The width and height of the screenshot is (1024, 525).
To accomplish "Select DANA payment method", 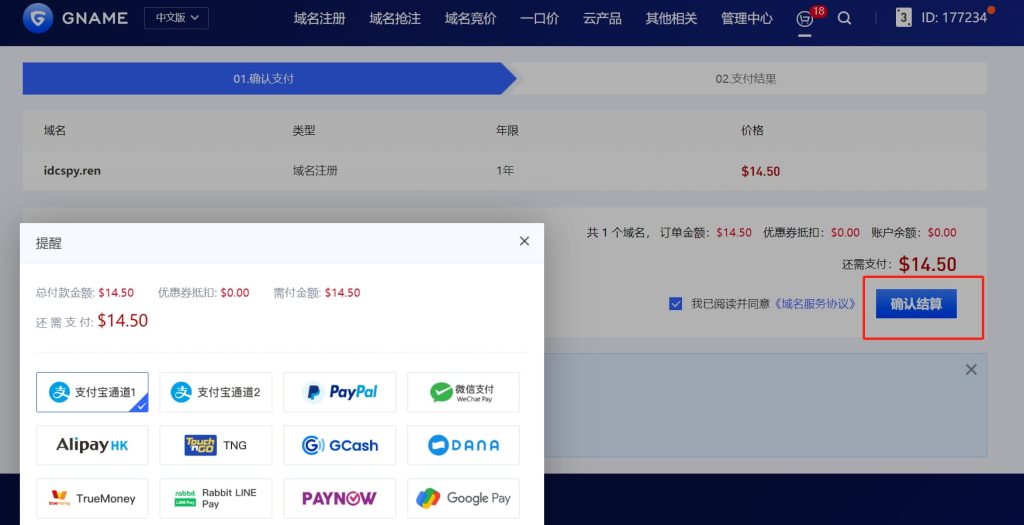I will coord(463,445).
